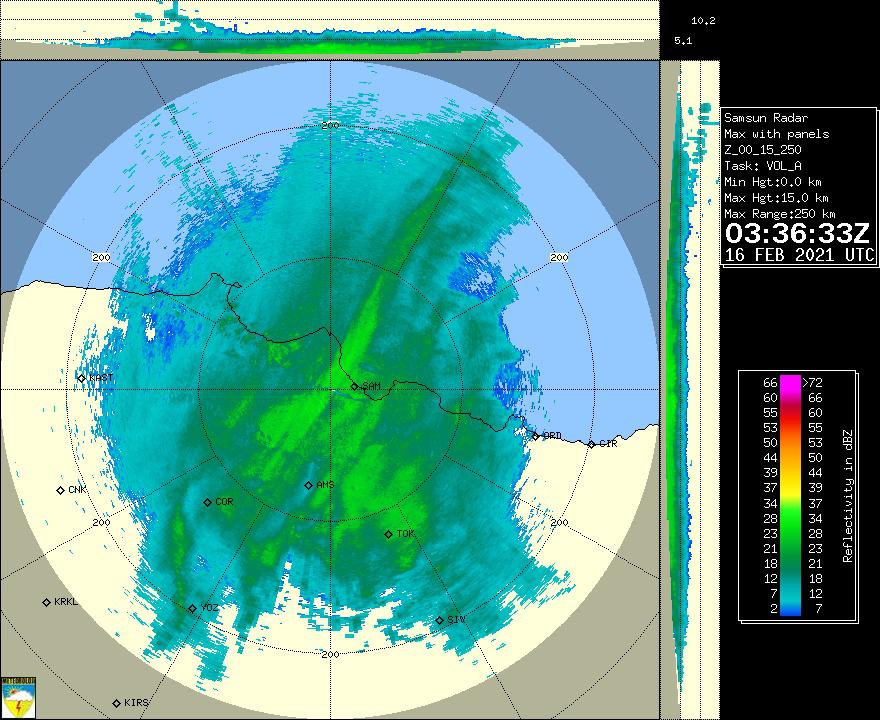Screen dimensions: 880x720
Task: Pick the KRKL station diamond marker
Action: [47, 602]
